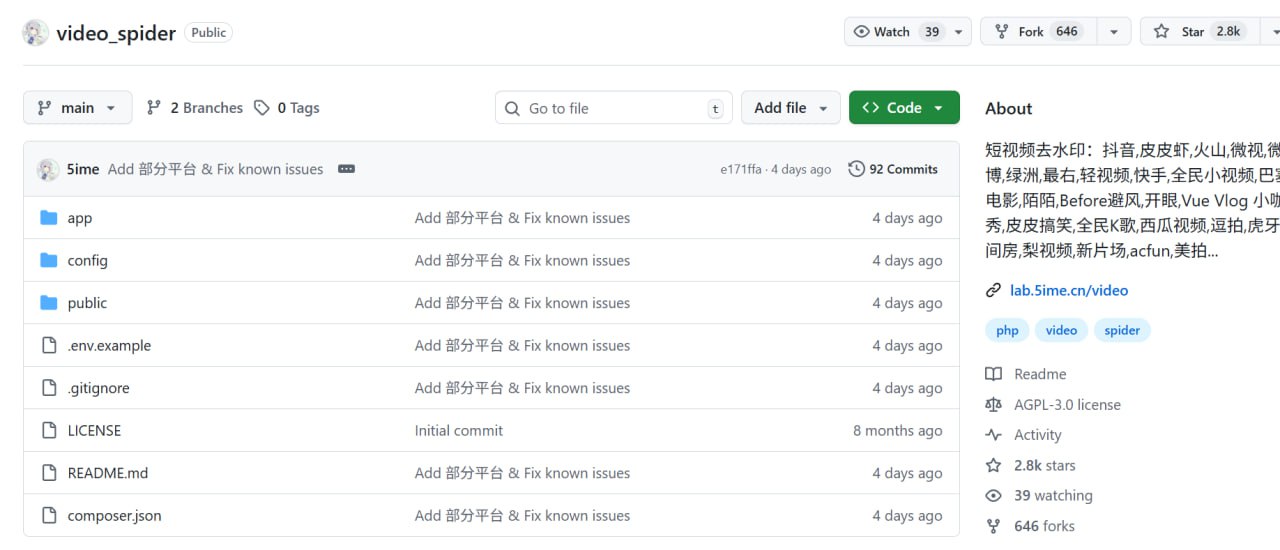Click the eye icon on the Watch button
Image resolution: width=1280 pixels, height=550 pixels.
[861, 32]
